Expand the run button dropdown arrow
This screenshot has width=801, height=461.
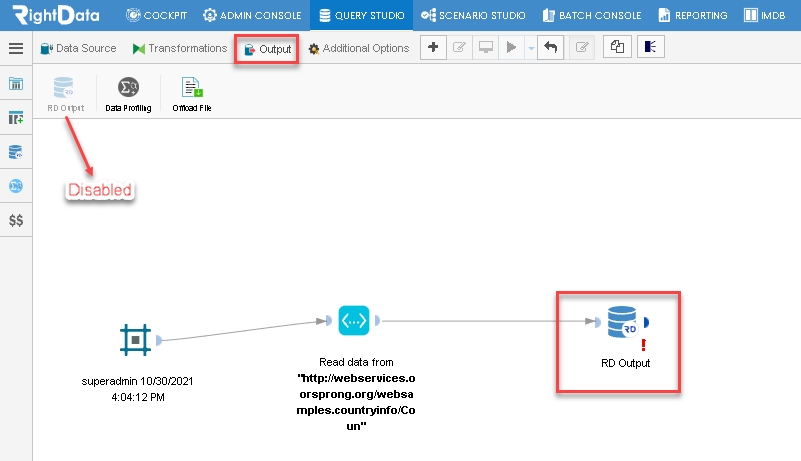click(531, 48)
